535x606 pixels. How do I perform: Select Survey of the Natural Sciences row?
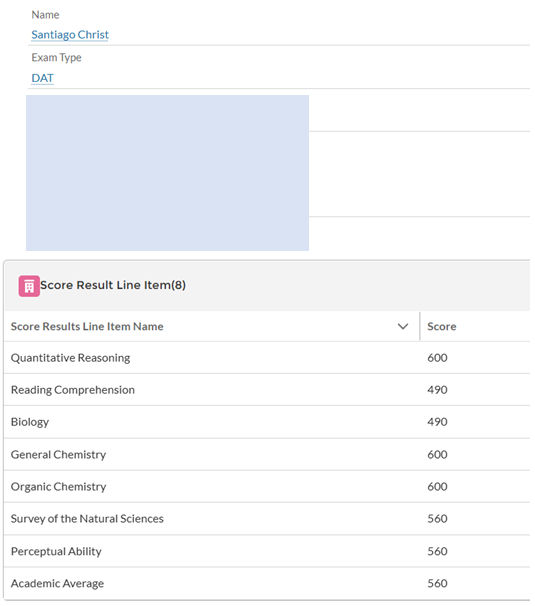pyautogui.click(x=267, y=519)
